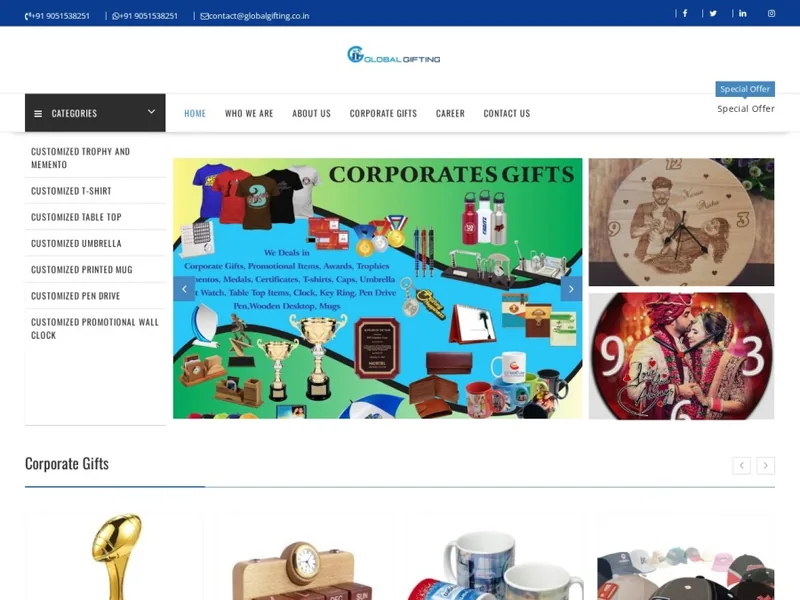Open the wedding couple photo clock image
The height and width of the screenshot is (600, 800).
tap(681, 356)
